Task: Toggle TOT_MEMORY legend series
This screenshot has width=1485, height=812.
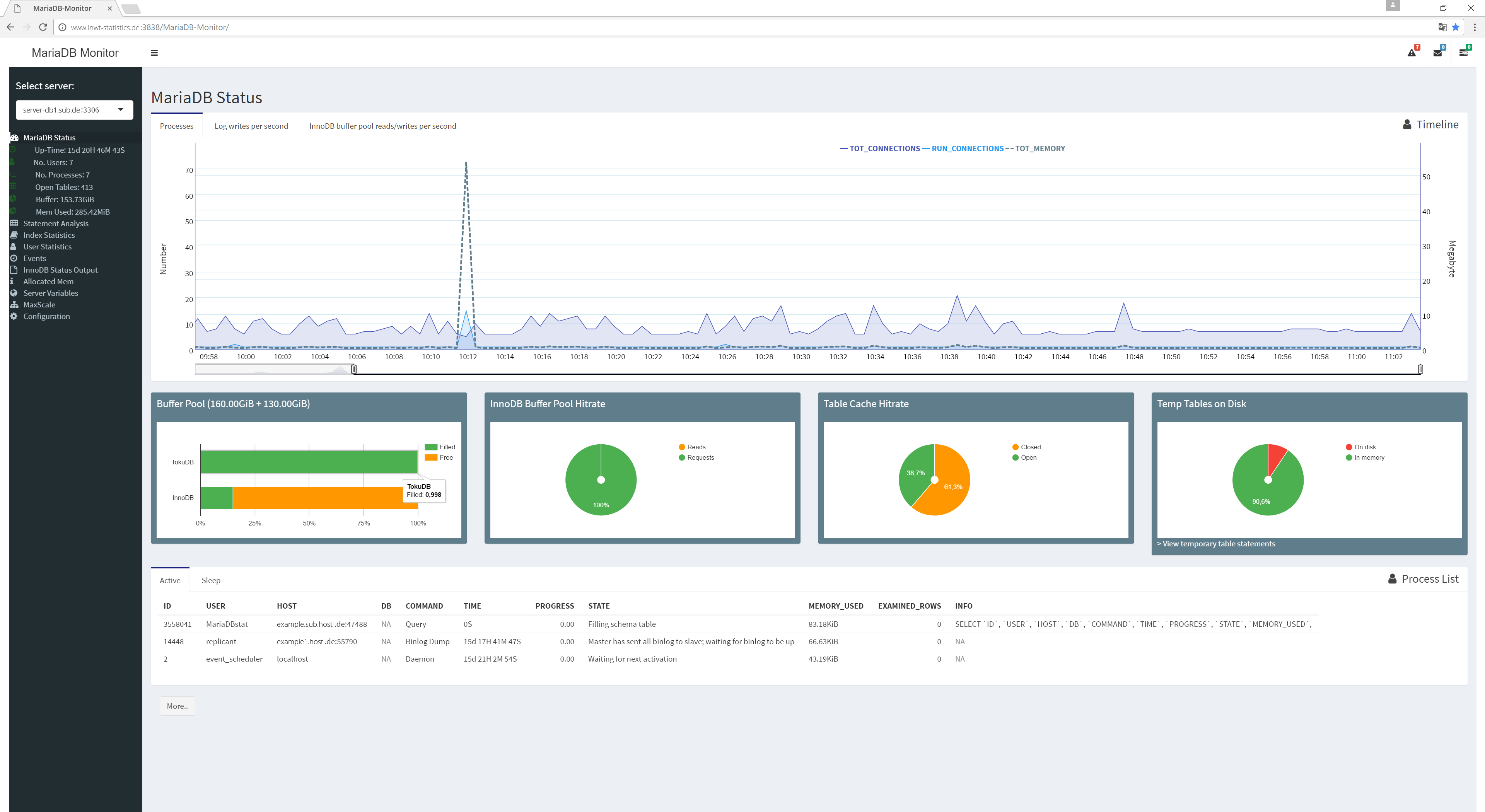Action: pos(1035,148)
